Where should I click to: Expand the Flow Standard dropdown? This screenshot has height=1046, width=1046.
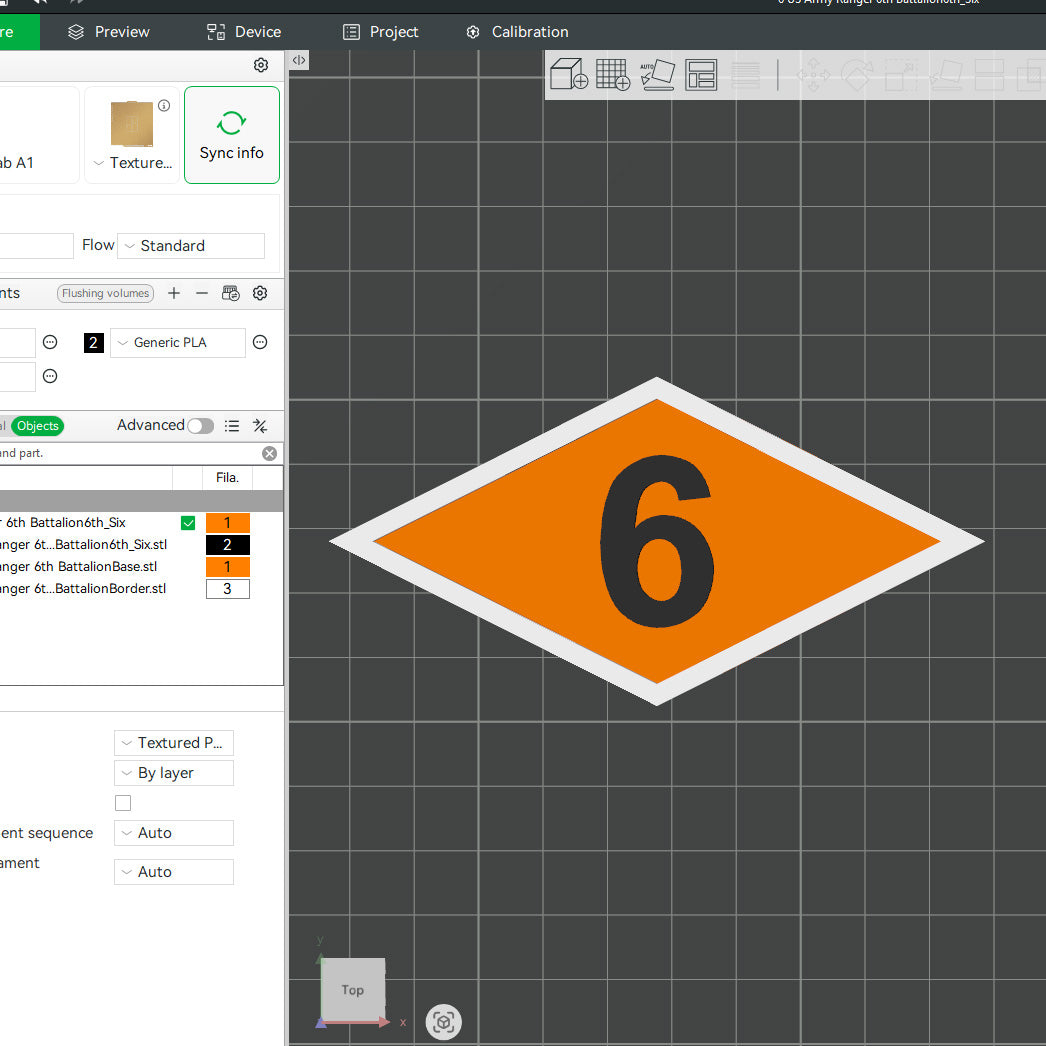[190, 246]
